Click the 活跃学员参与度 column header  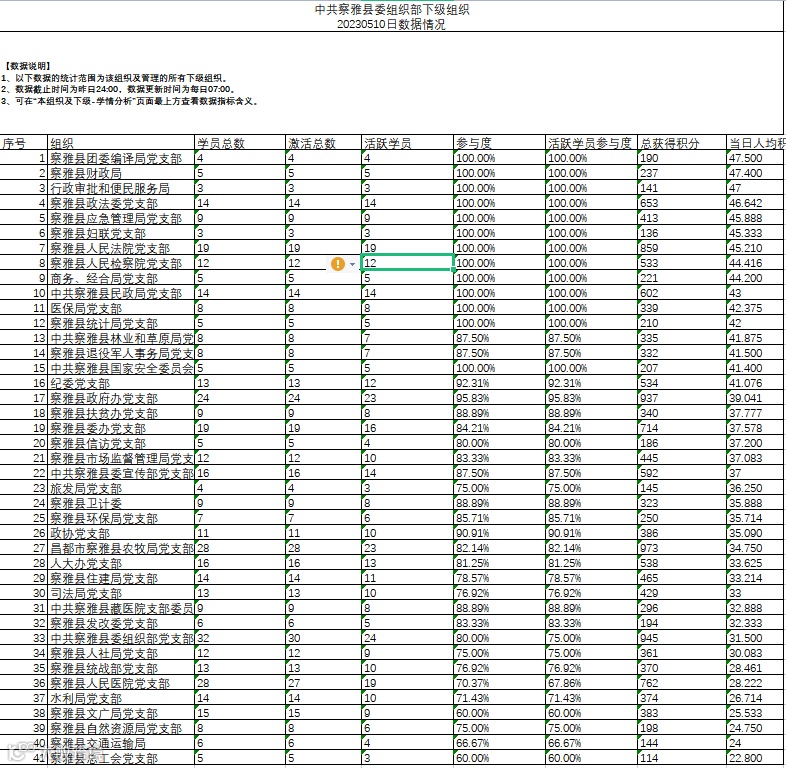(x=592, y=143)
